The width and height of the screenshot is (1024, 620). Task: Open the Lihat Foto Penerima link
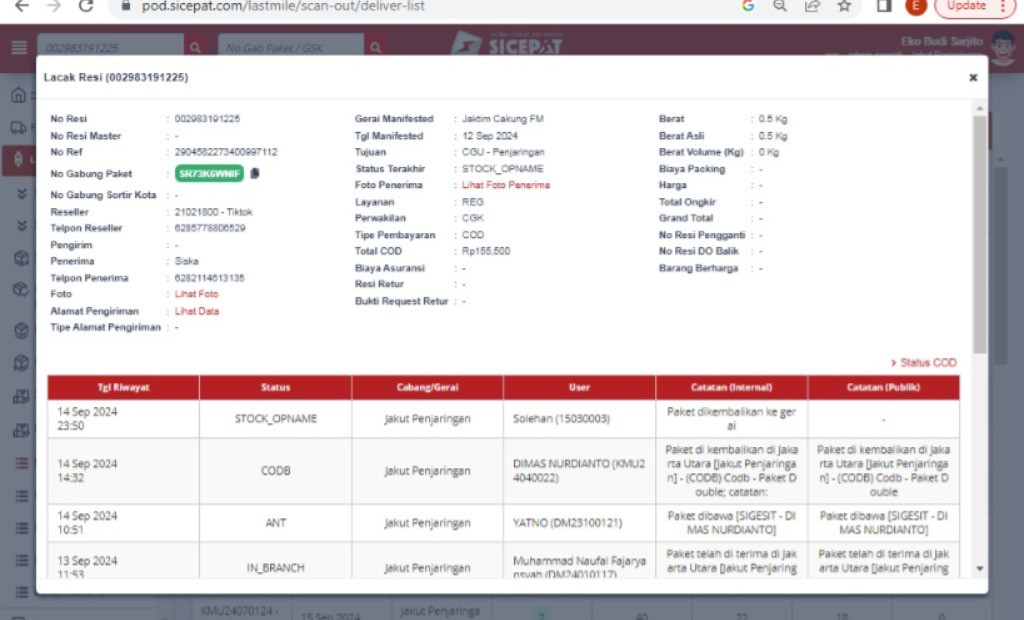(505, 185)
